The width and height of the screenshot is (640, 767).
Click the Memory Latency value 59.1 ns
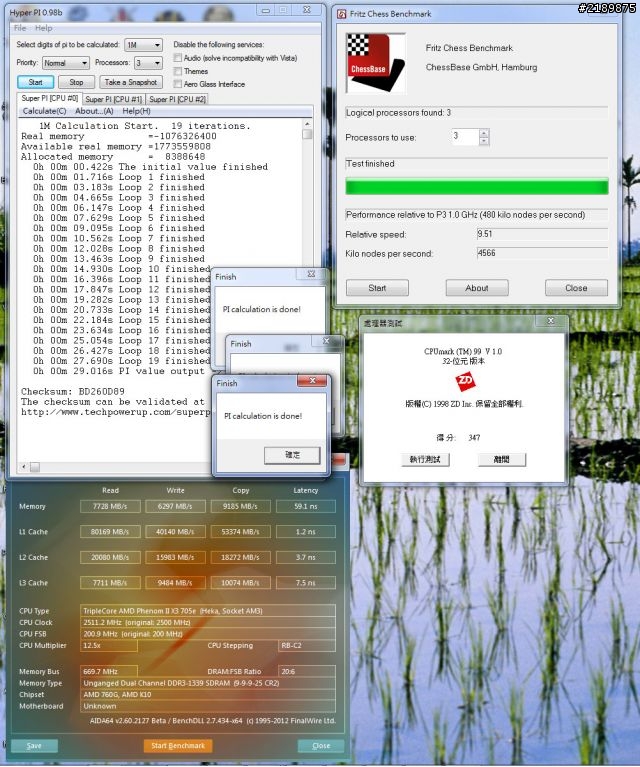pos(306,507)
